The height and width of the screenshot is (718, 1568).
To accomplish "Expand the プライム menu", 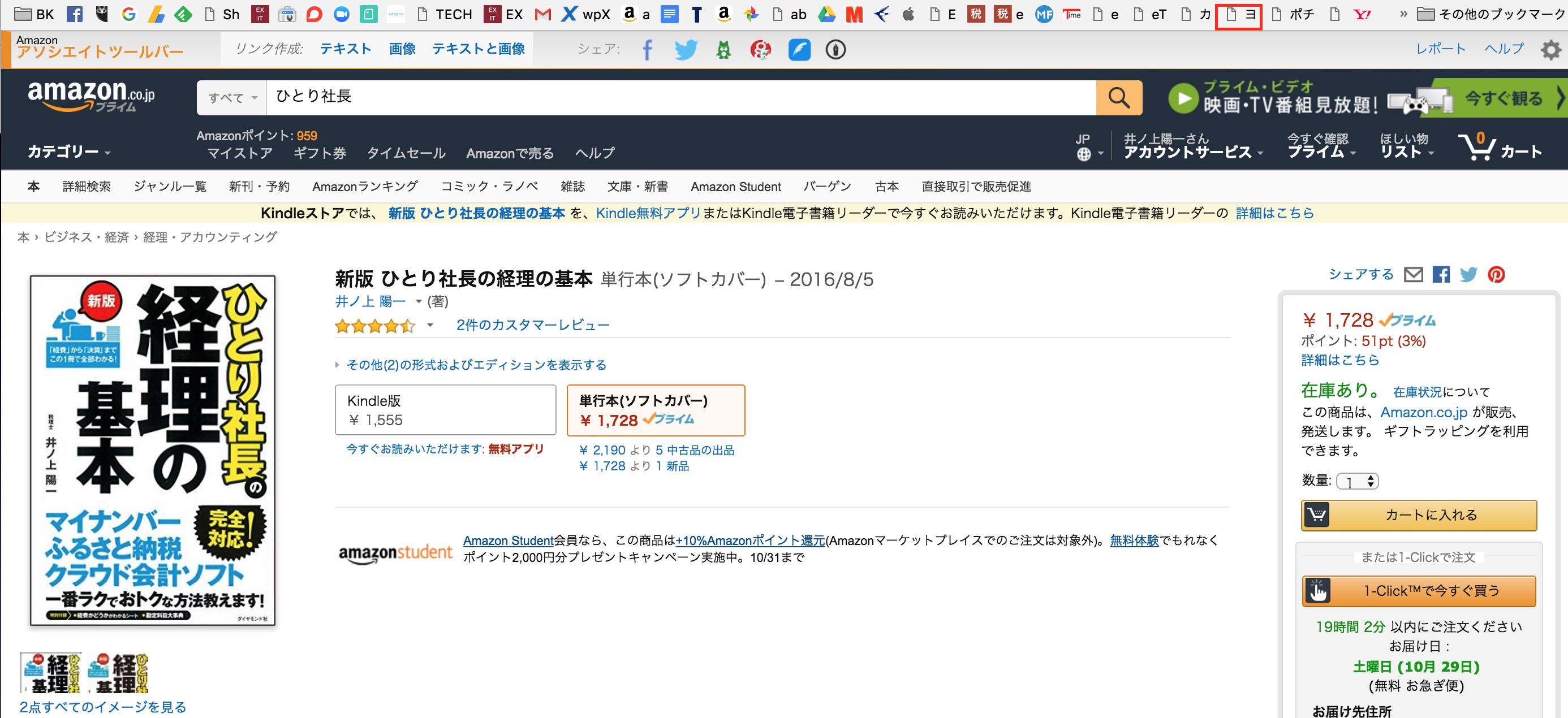I will pos(1321,146).
